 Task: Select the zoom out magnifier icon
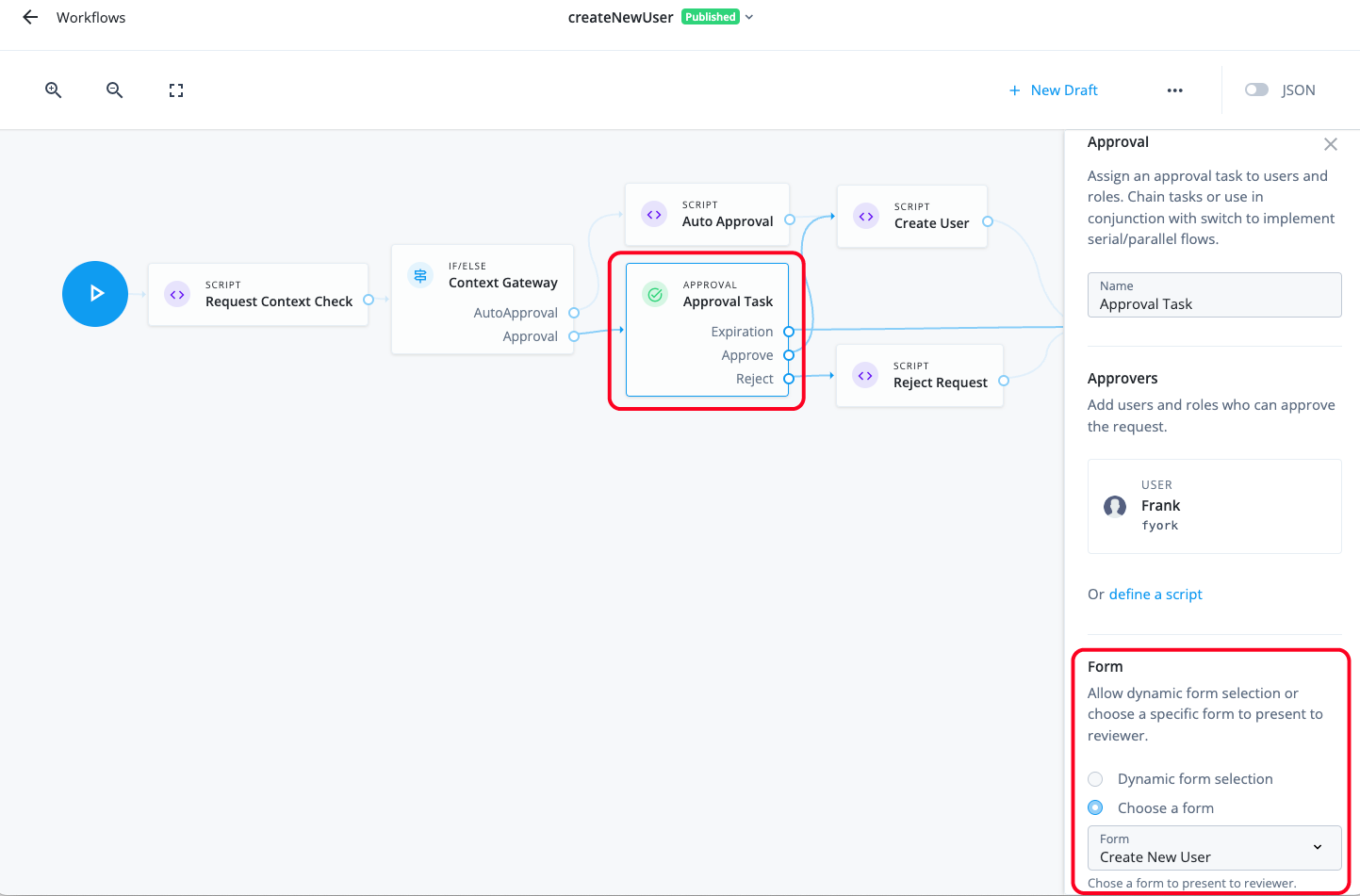coord(114,90)
